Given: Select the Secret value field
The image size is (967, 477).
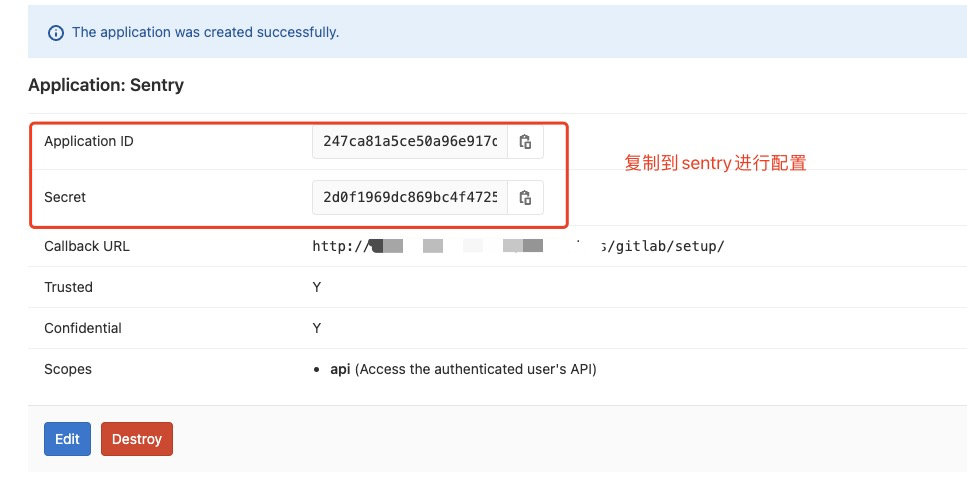Looking at the screenshot, I should 410,197.
